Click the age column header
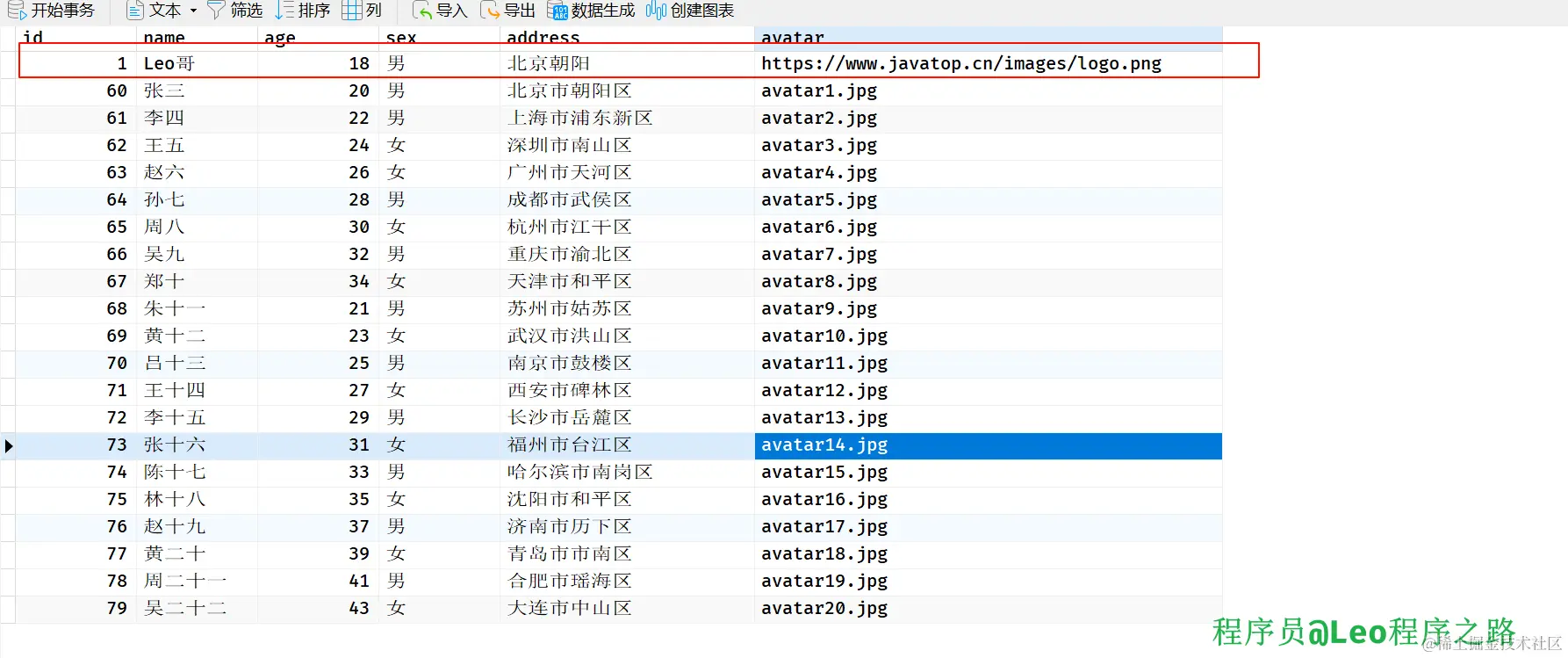 318,37
